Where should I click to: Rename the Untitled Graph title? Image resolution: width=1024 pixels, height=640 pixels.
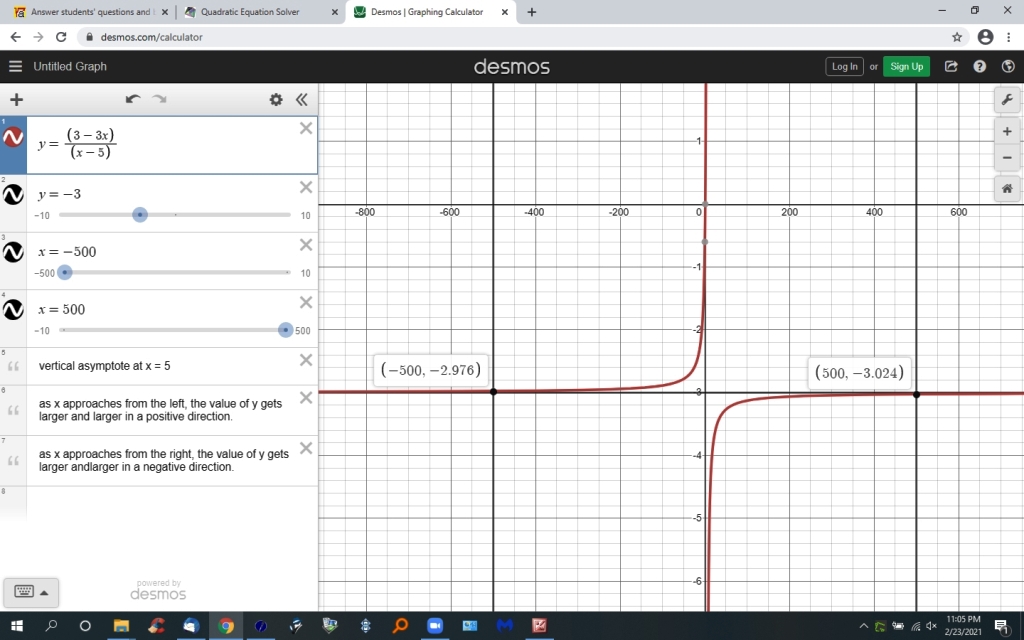pos(70,66)
